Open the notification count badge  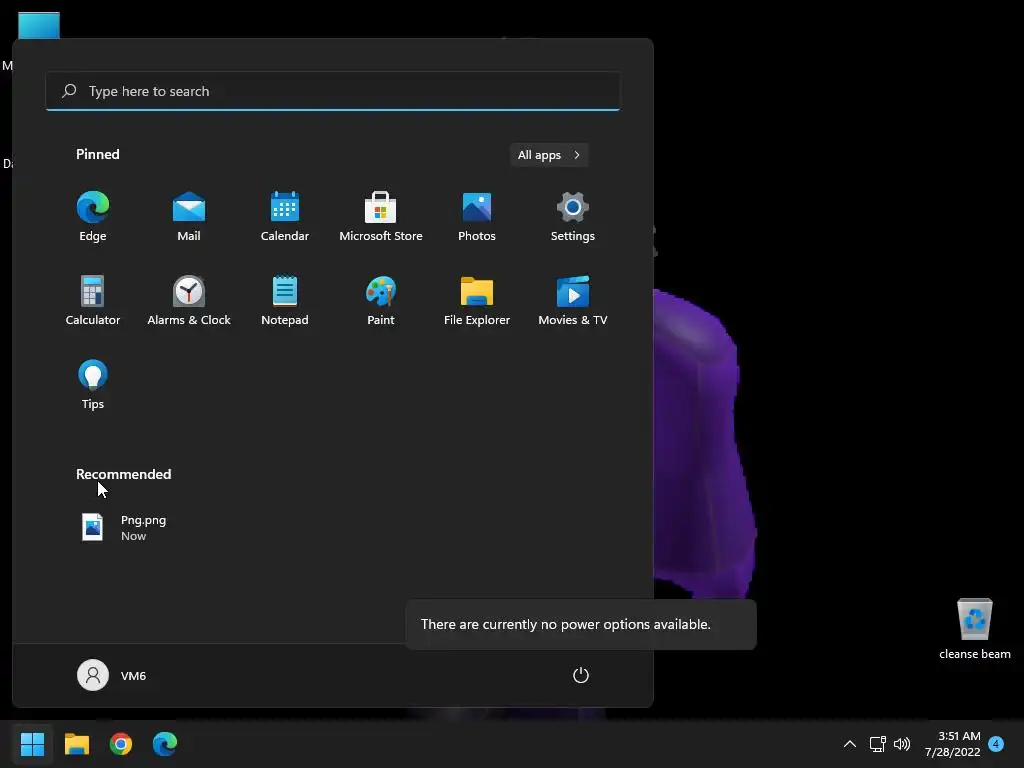(x=996, y=743)
